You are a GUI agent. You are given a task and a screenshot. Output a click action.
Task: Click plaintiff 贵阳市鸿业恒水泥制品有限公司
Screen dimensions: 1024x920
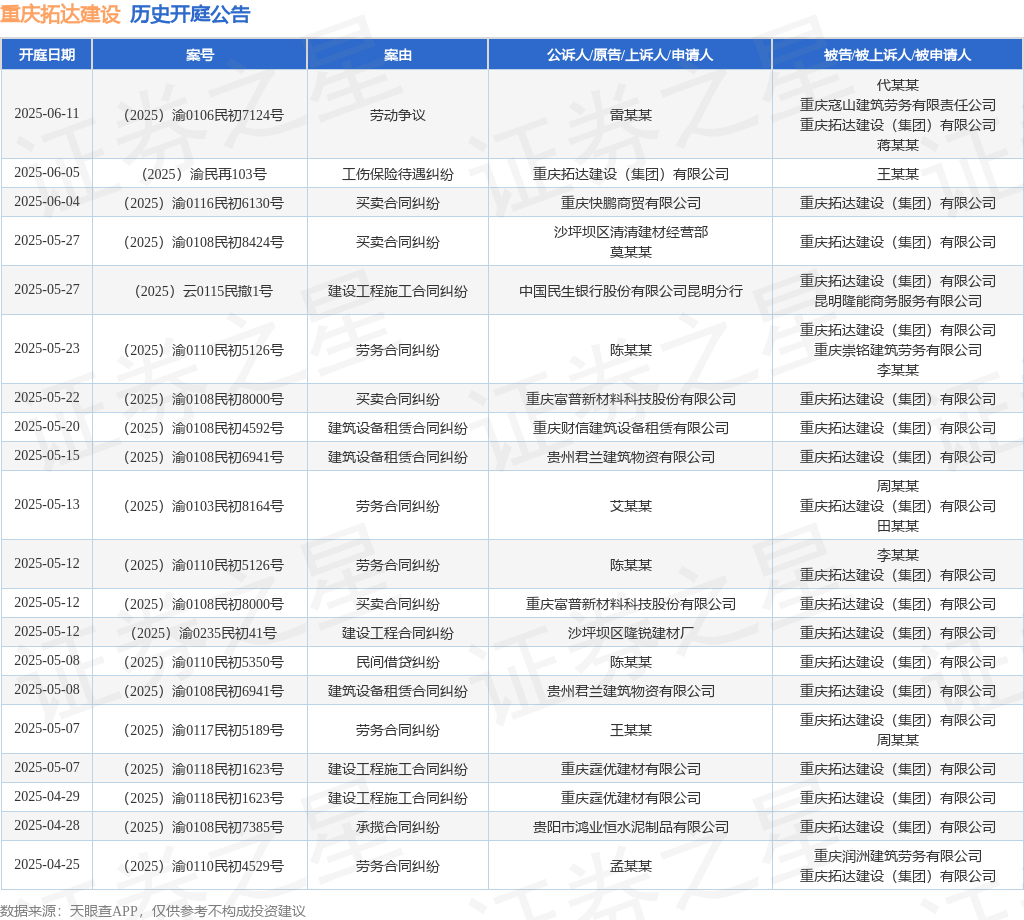[631, 827]
